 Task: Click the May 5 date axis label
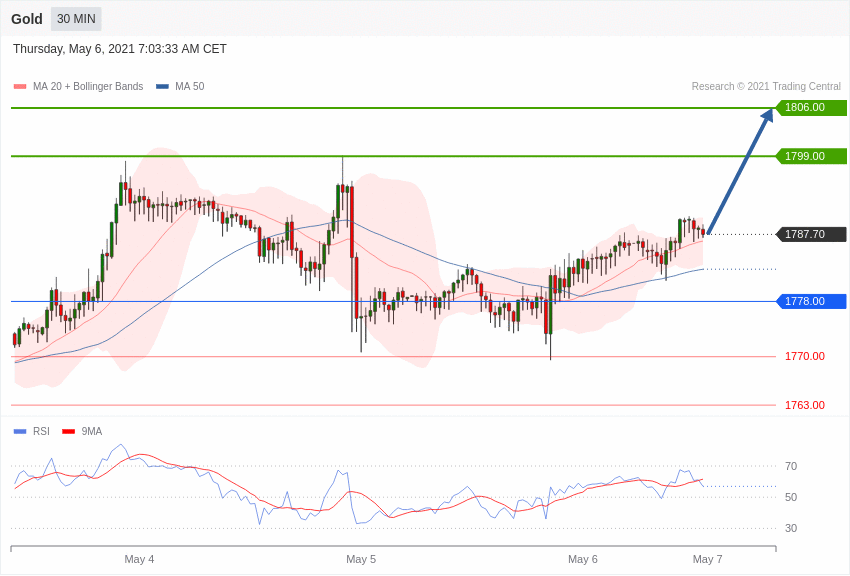click(361, 559)
